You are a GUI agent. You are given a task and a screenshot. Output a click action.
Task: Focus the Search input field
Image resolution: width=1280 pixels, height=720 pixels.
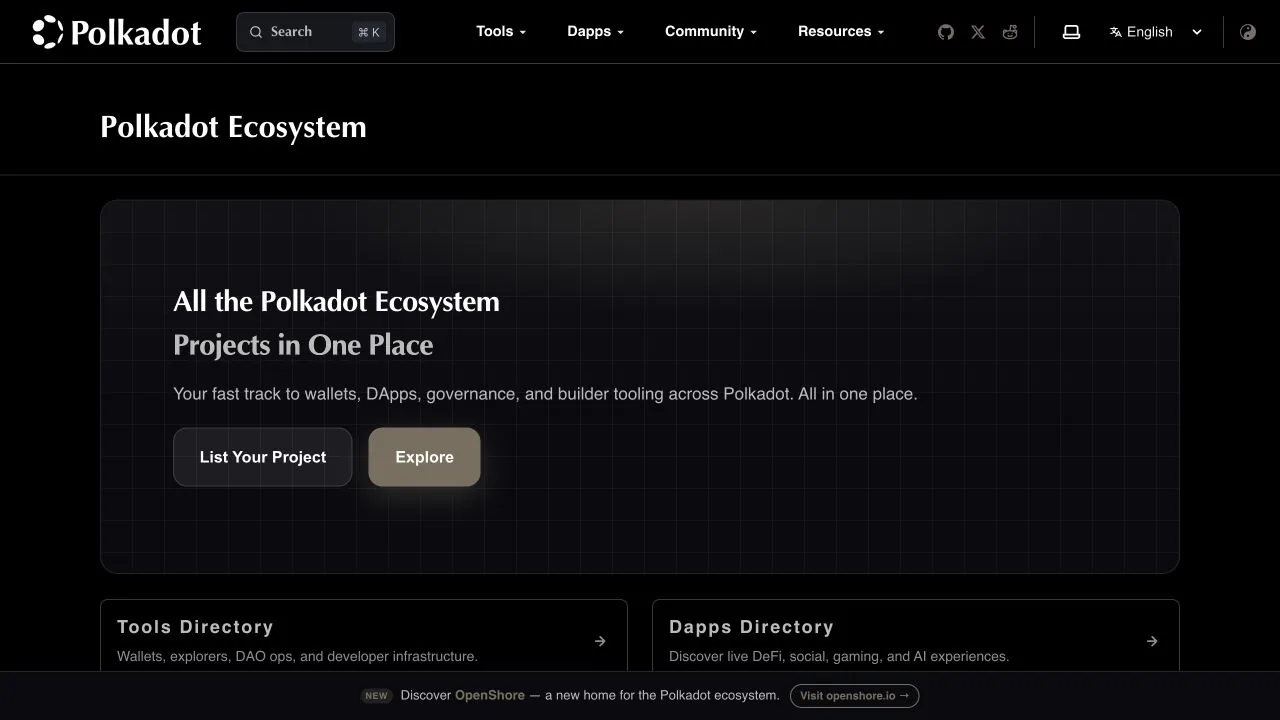click(315, 32)
